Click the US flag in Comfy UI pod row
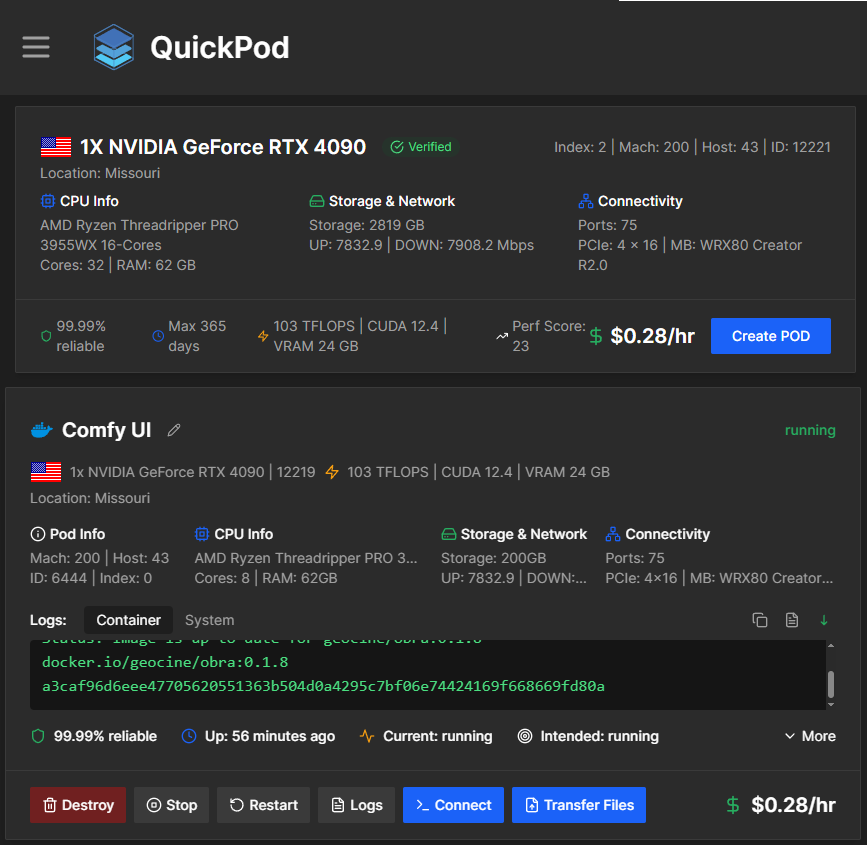This screenshot has height=845, width=867. point(46,472)
